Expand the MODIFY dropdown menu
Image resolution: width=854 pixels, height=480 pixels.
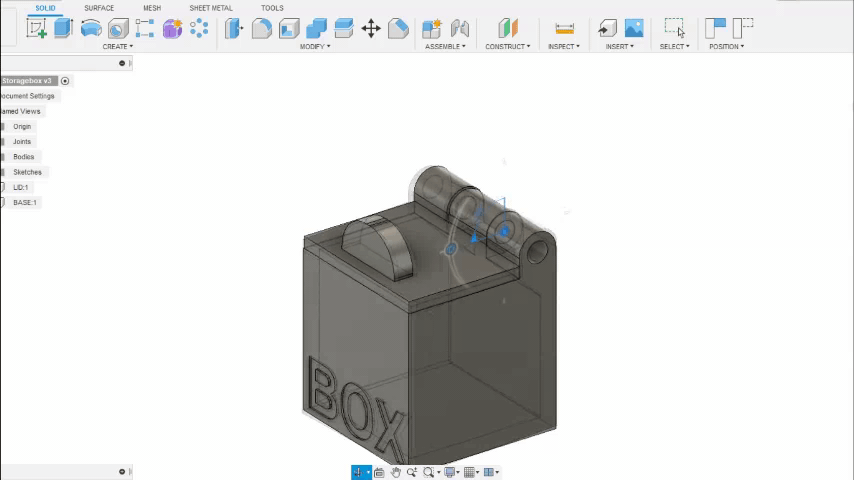coord(314,47)
